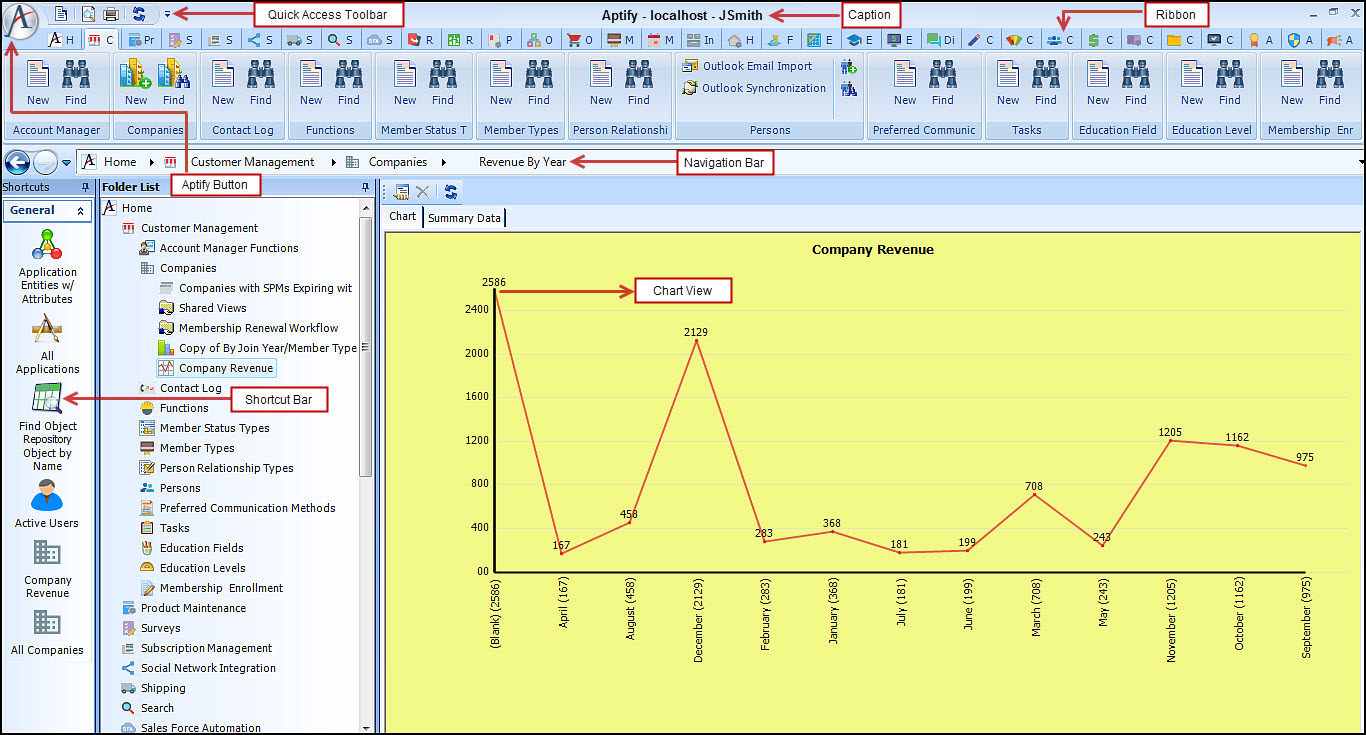Select the C Customer Management ribbon tab
This screenshot has width=1366, height=735.
pos(101,40)
